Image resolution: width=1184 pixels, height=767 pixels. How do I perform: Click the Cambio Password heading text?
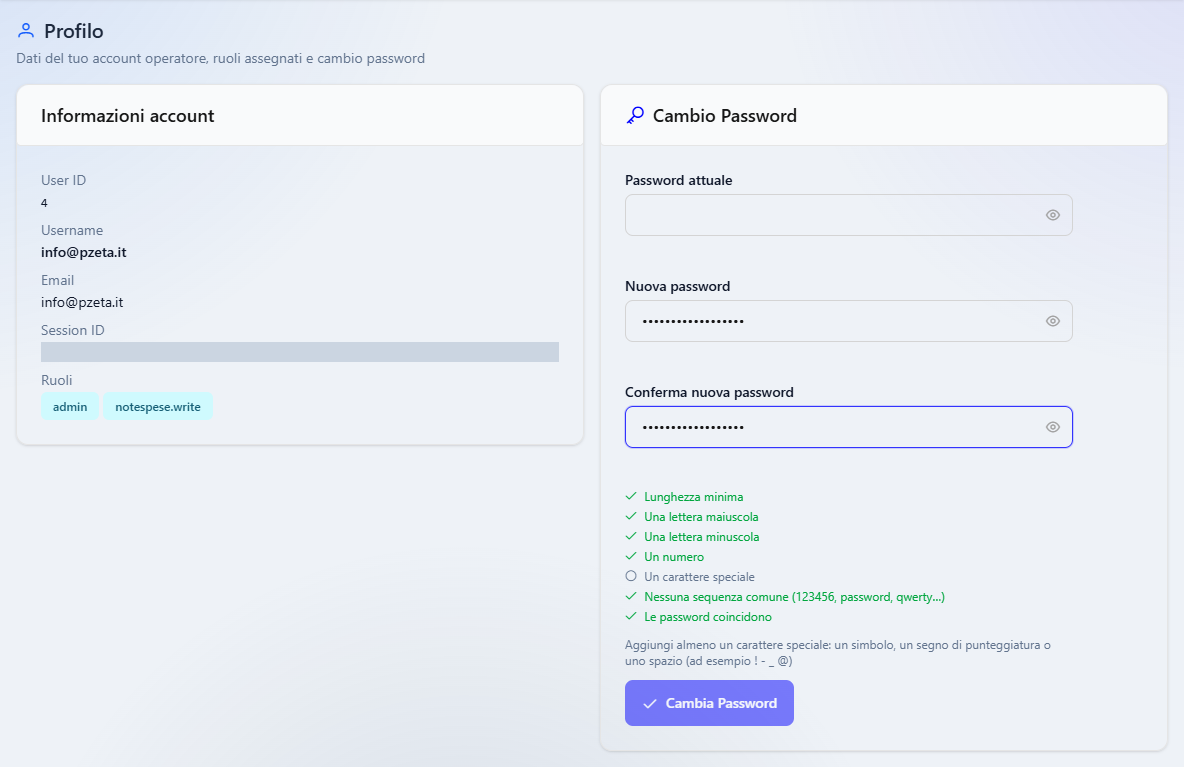point(725,116)
